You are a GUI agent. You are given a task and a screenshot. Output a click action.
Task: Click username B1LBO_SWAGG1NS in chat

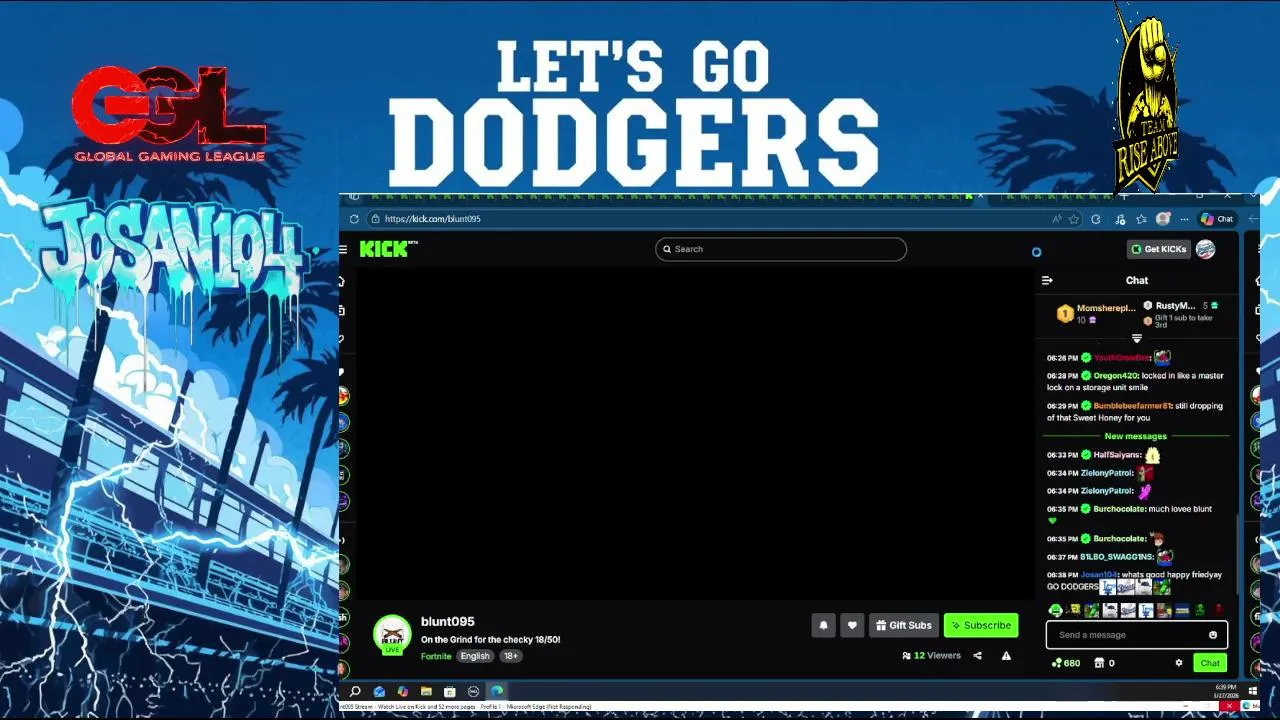pos(1117,557)
